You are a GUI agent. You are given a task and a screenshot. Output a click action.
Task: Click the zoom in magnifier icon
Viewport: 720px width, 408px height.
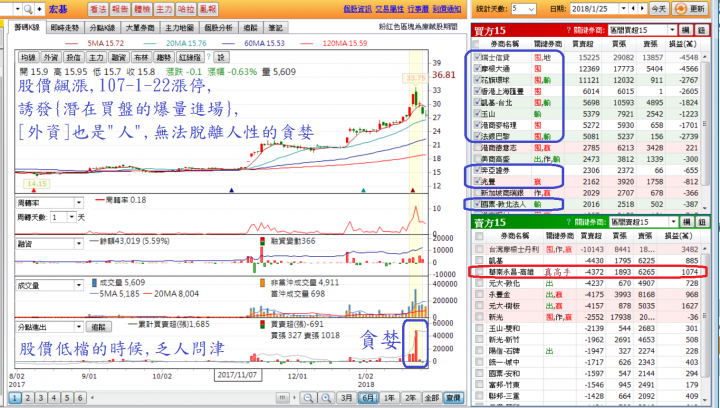(326, 398)
